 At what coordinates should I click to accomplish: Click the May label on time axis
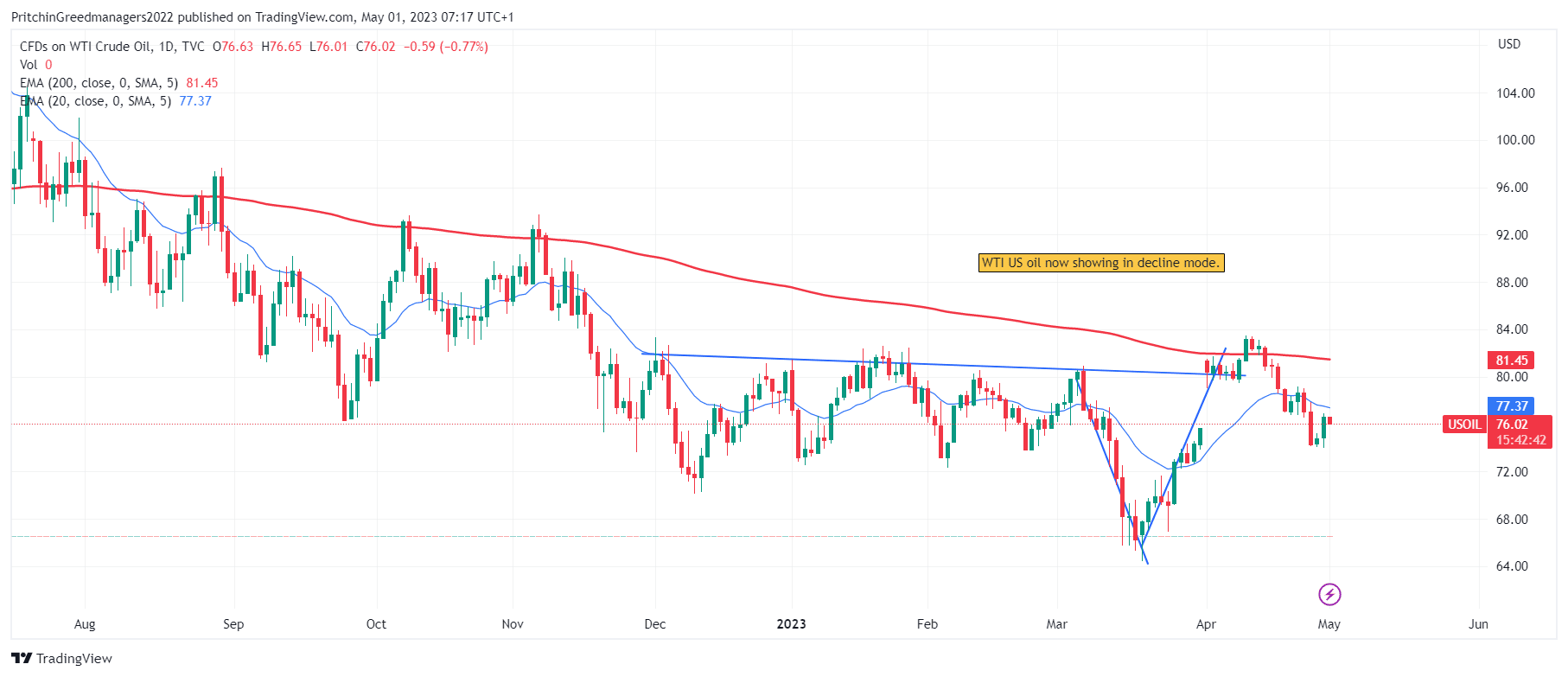click(x=1329, y=624)
